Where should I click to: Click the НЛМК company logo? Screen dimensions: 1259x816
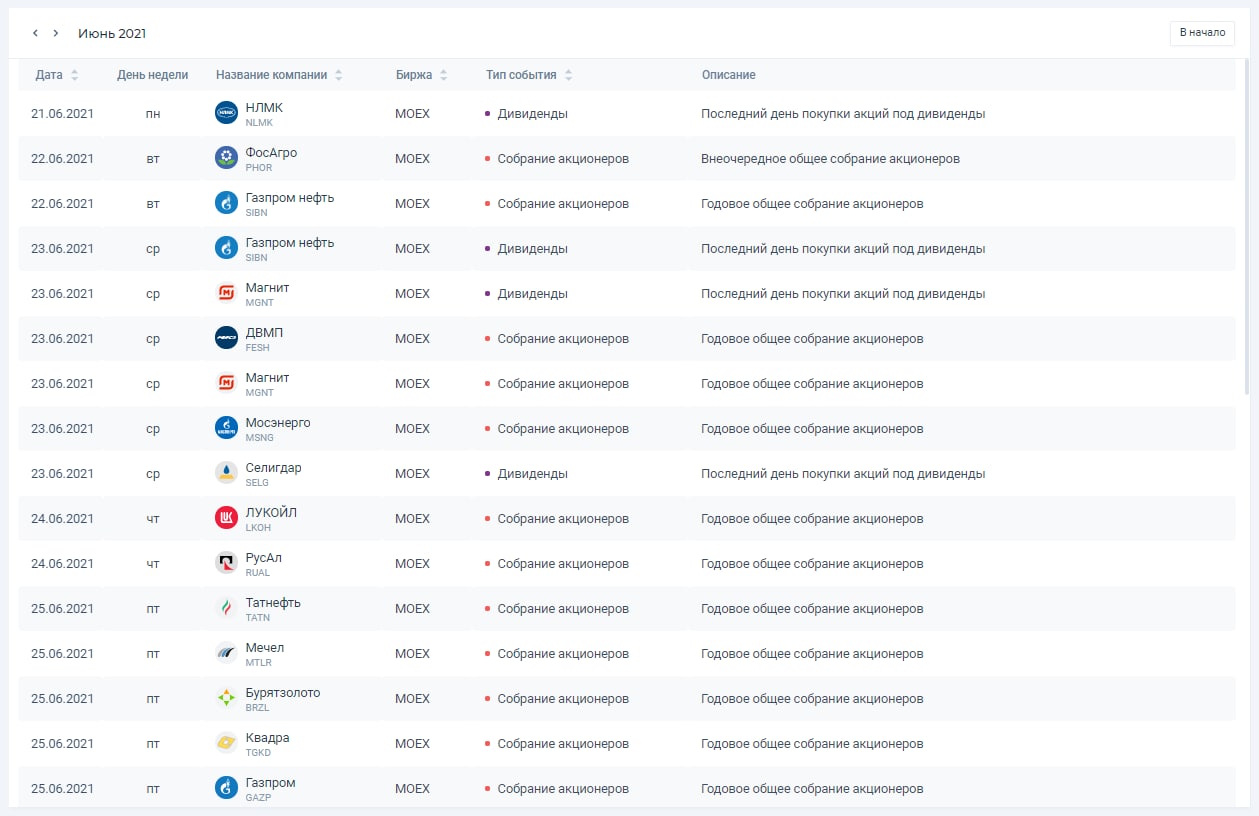(226, 113)
